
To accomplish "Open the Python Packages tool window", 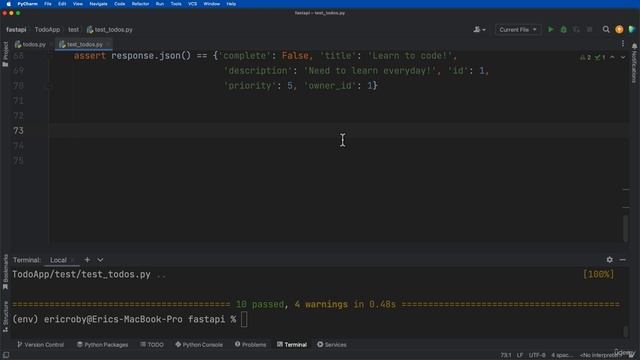I will 102,345.
